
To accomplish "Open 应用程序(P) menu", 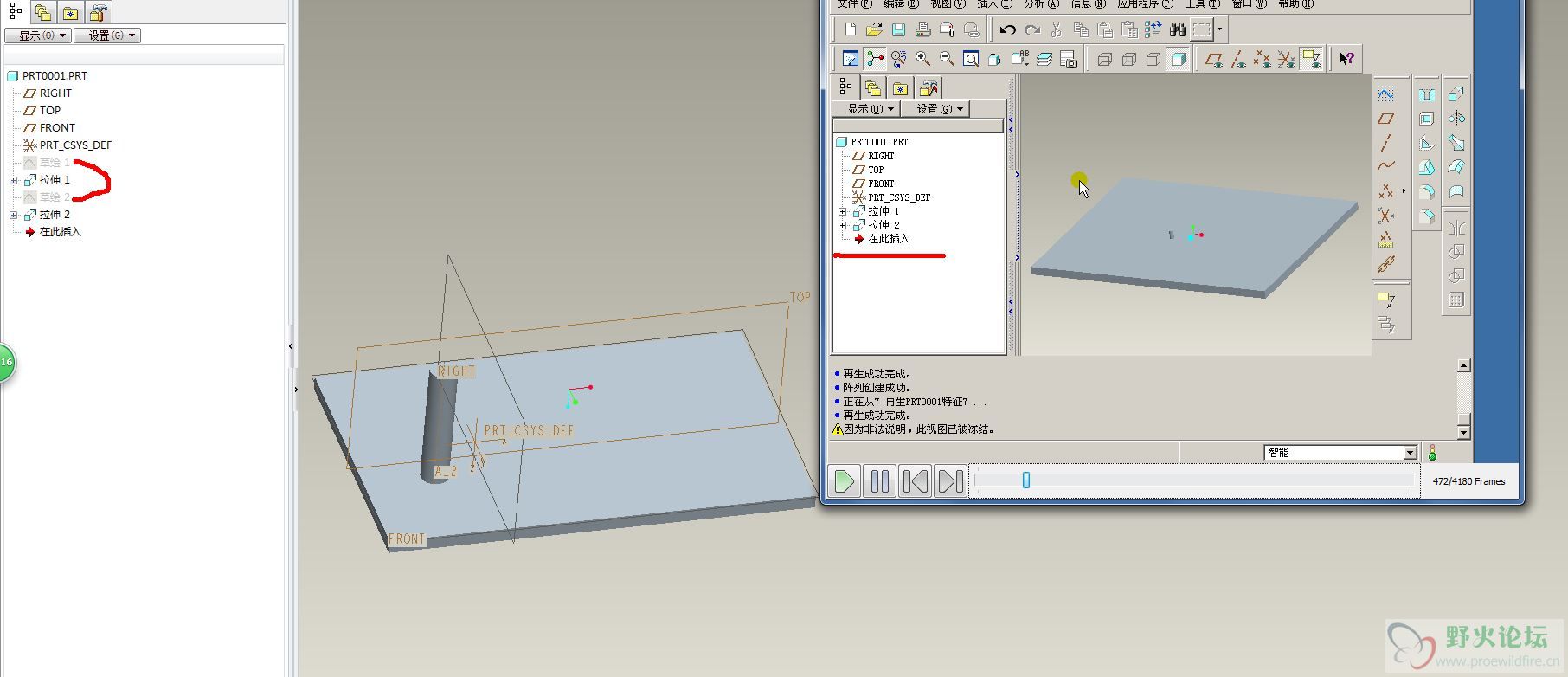I will [1145, 4].
